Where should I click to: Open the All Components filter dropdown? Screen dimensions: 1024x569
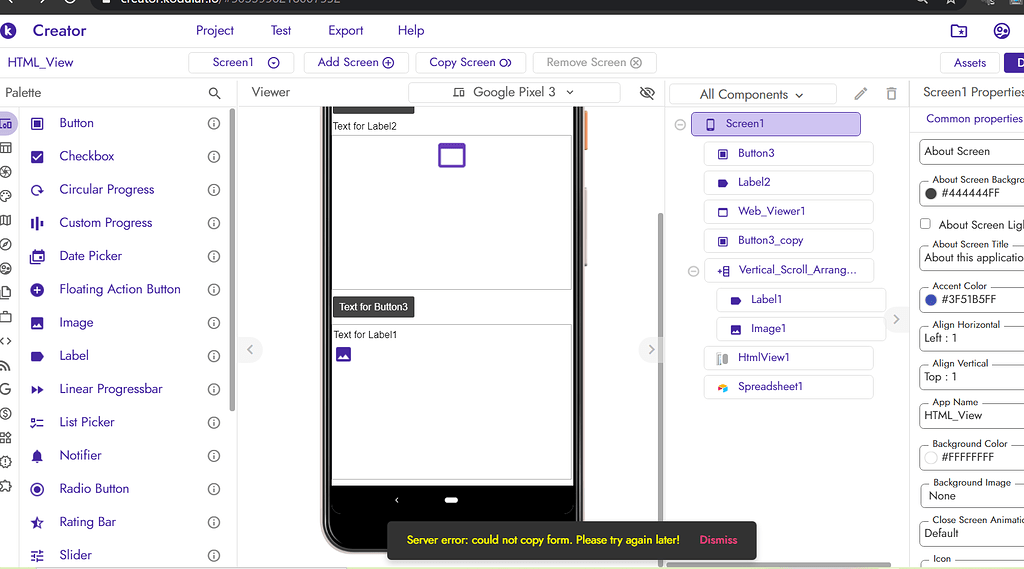(x=752, y=94)
